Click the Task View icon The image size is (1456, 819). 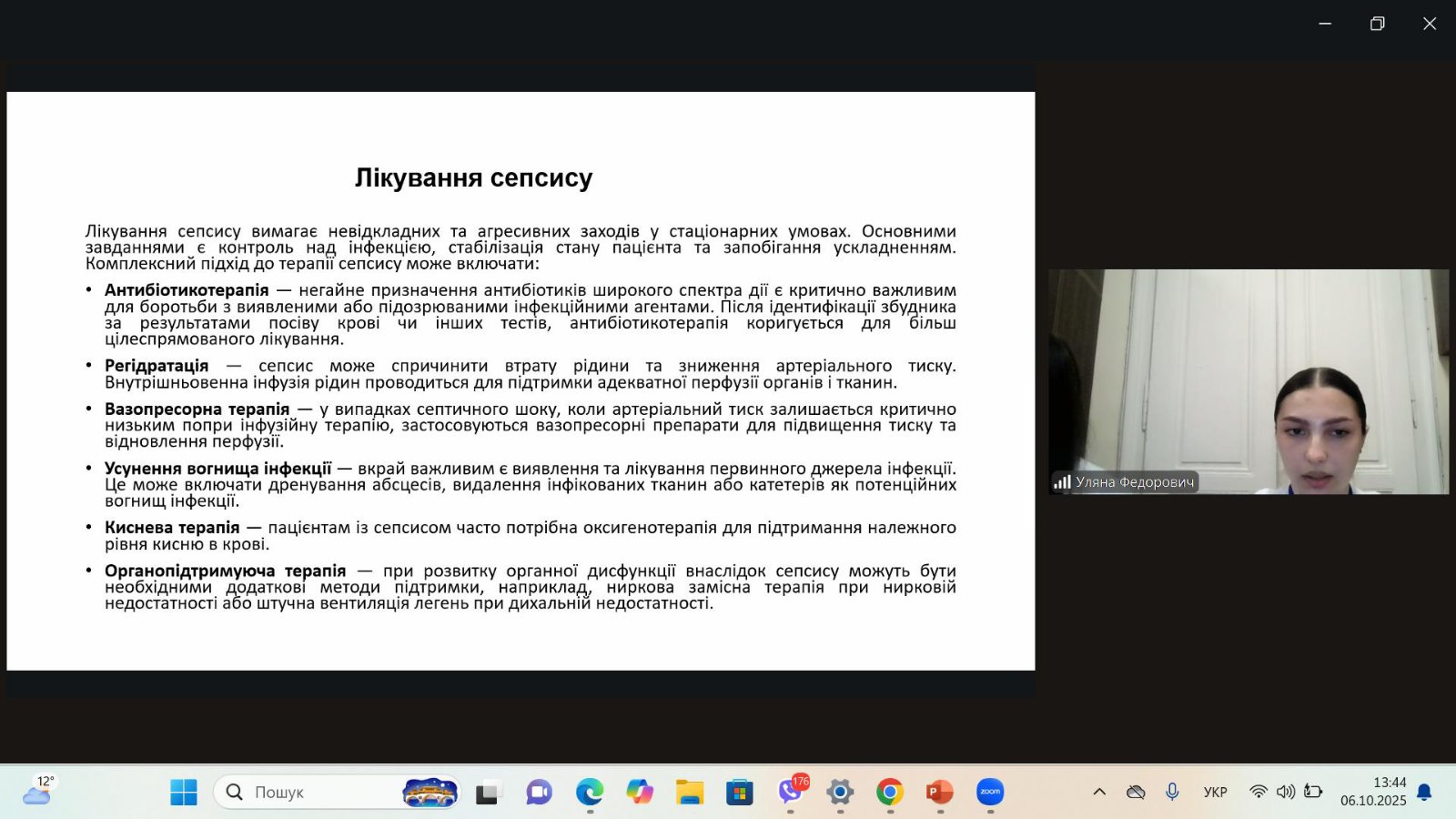tap(489, 792)
